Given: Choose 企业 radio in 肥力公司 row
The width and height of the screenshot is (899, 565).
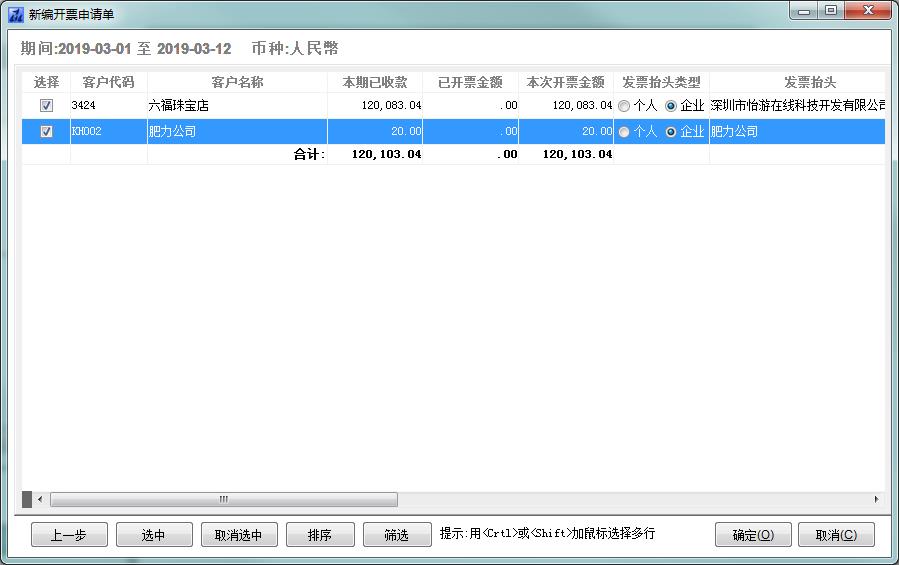Looking at the screenshot, I should pyautogui.click(x=671, y=132).
